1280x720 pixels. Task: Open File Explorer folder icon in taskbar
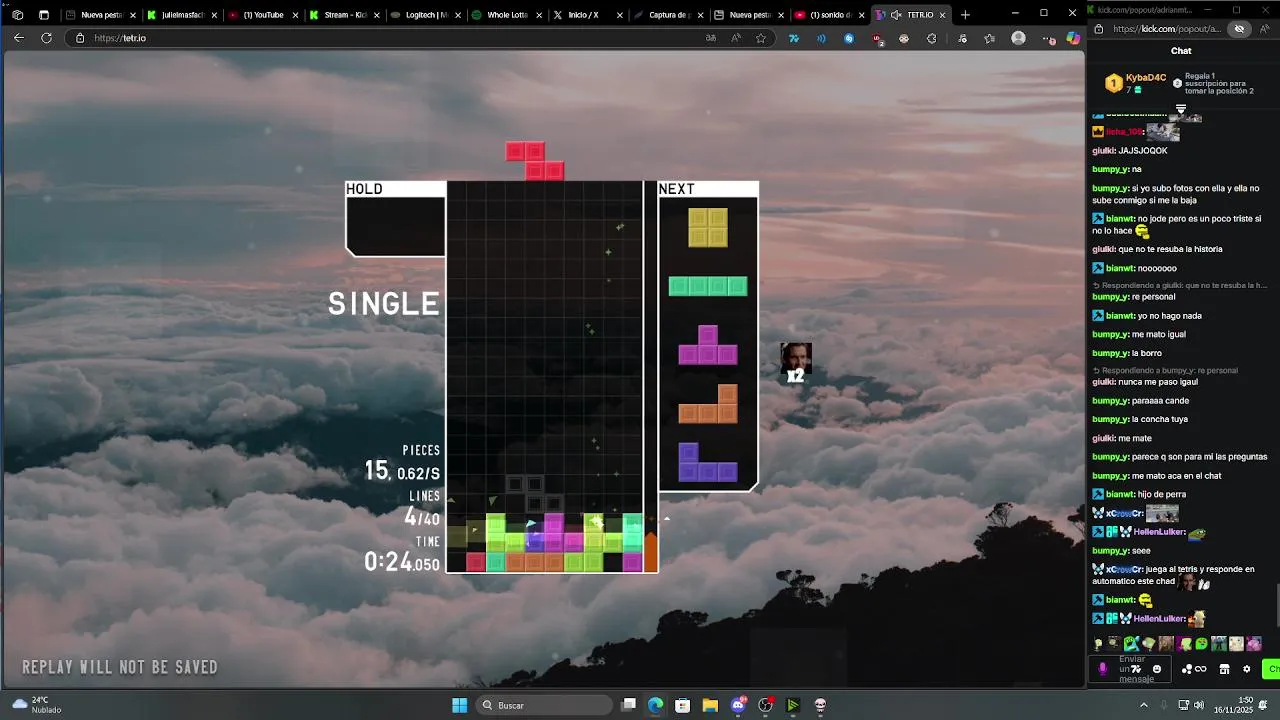pyautogui.click(x=710, y=705)
